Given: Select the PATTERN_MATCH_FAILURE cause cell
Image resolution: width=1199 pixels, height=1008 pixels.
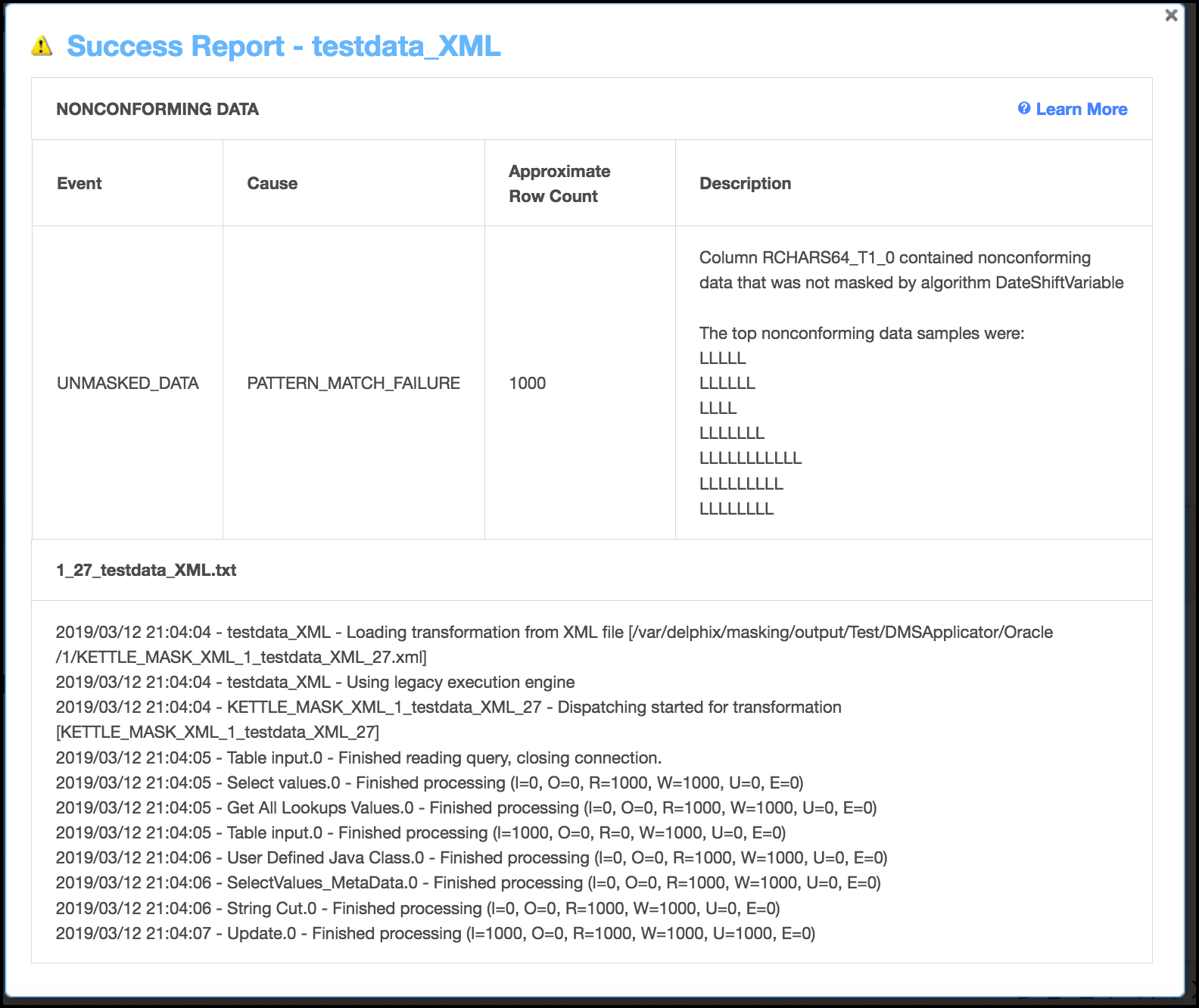Looking at the screenshot, I should (x=353, y=383).
